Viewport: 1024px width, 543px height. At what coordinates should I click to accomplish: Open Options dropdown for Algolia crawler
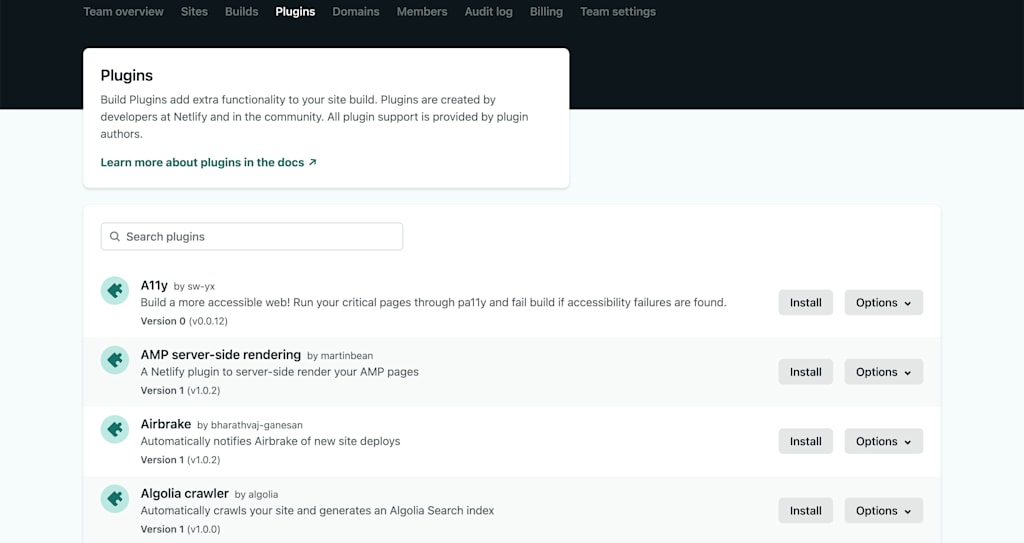[x=884, y=510]
